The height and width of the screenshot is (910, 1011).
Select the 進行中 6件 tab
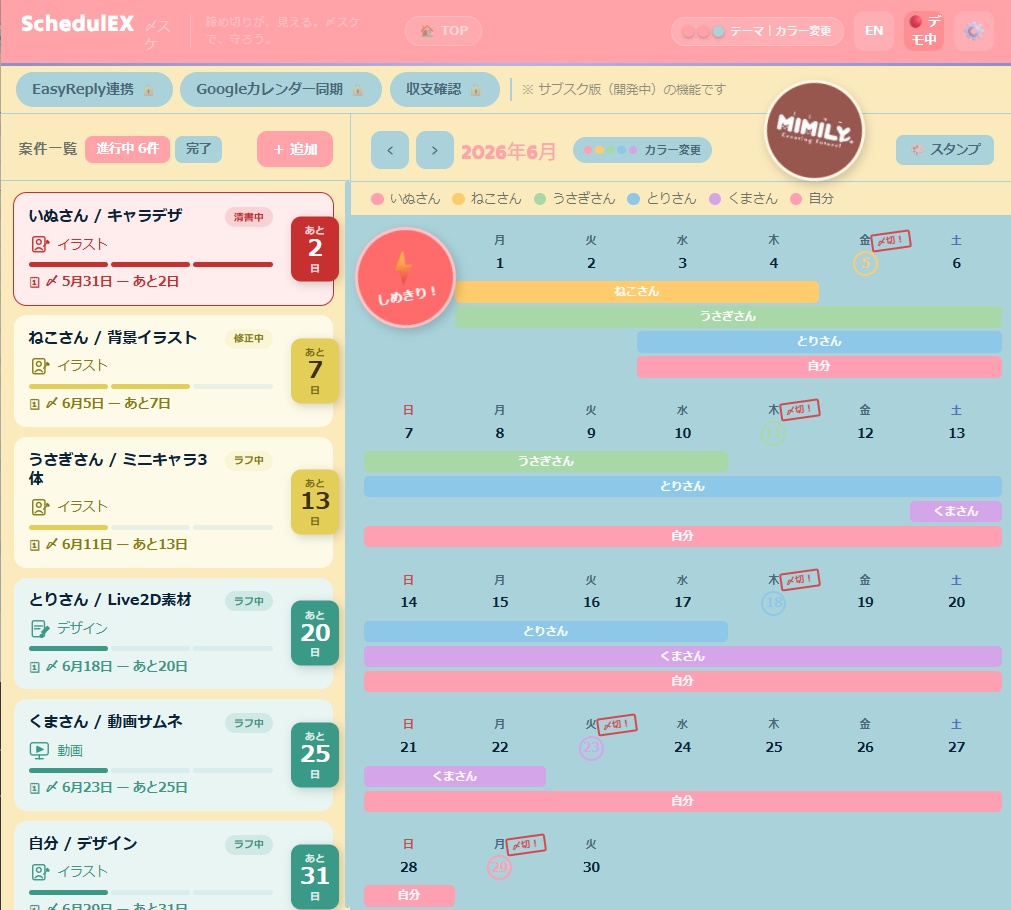[x=128, y=149]
